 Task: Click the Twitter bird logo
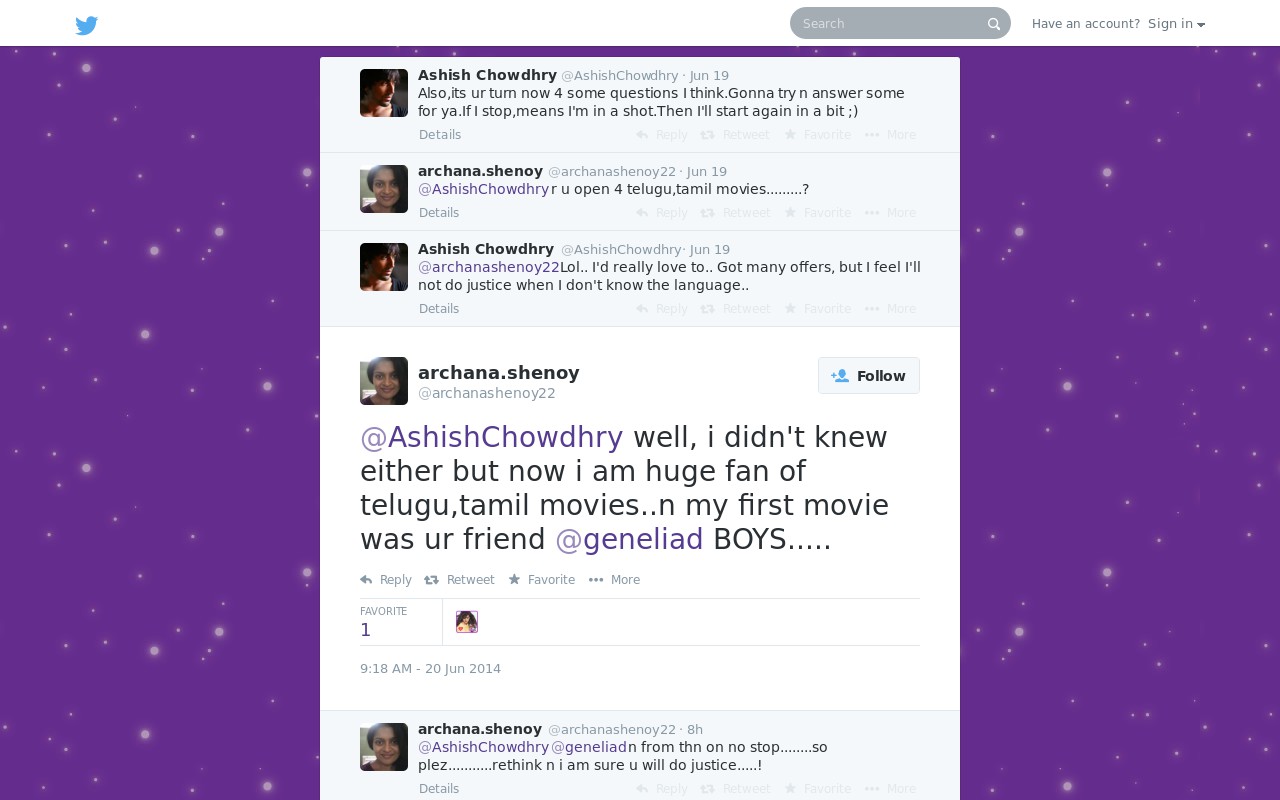point(87,25)
